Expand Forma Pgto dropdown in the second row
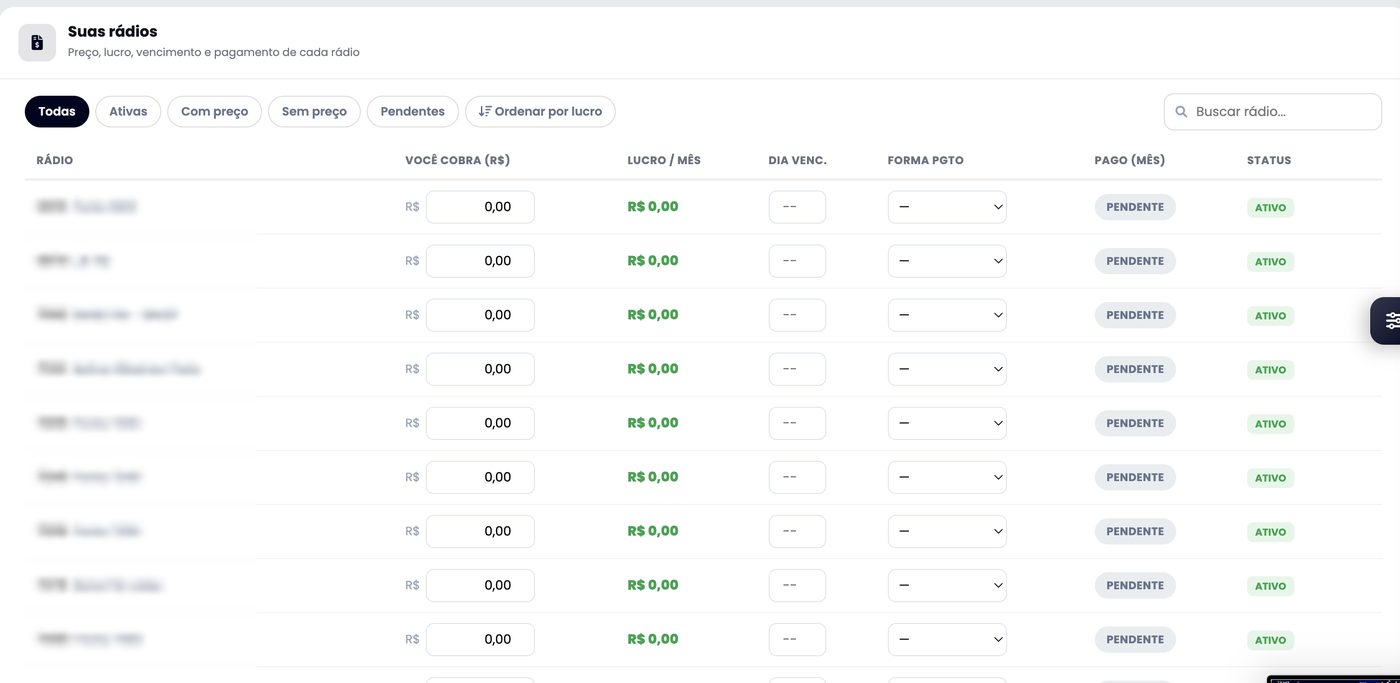 click(x=947, y=261)
